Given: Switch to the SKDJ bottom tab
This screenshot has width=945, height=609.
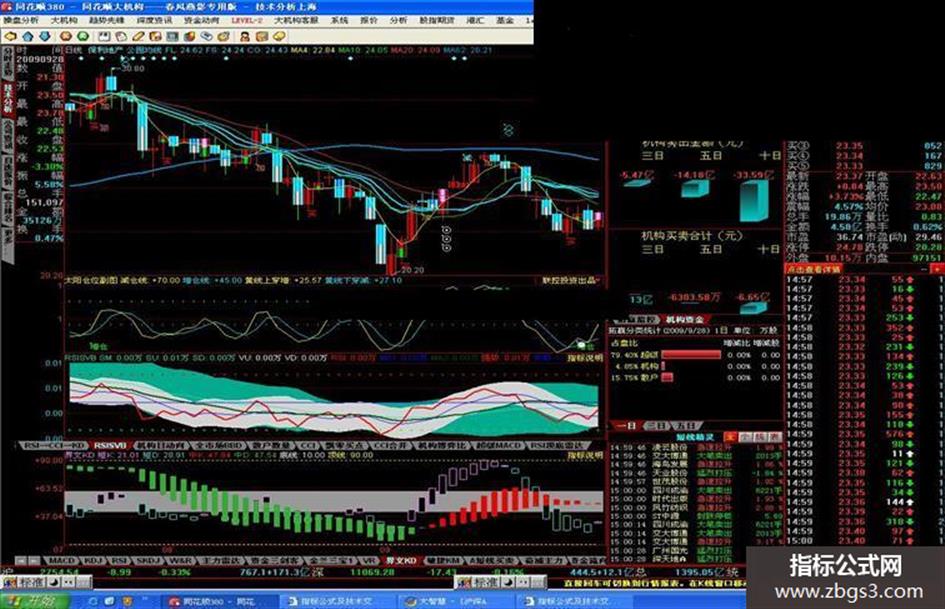Looking at the screenshot, I should coord(149,560).
